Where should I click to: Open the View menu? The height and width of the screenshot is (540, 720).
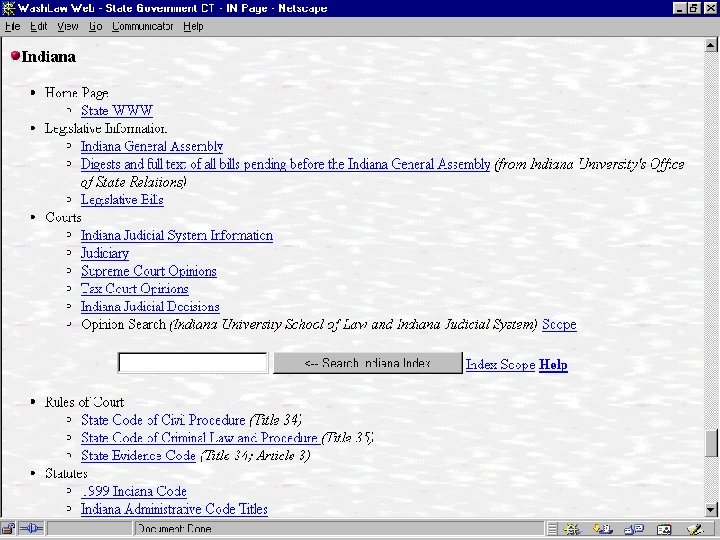click(x=68, y=27)
